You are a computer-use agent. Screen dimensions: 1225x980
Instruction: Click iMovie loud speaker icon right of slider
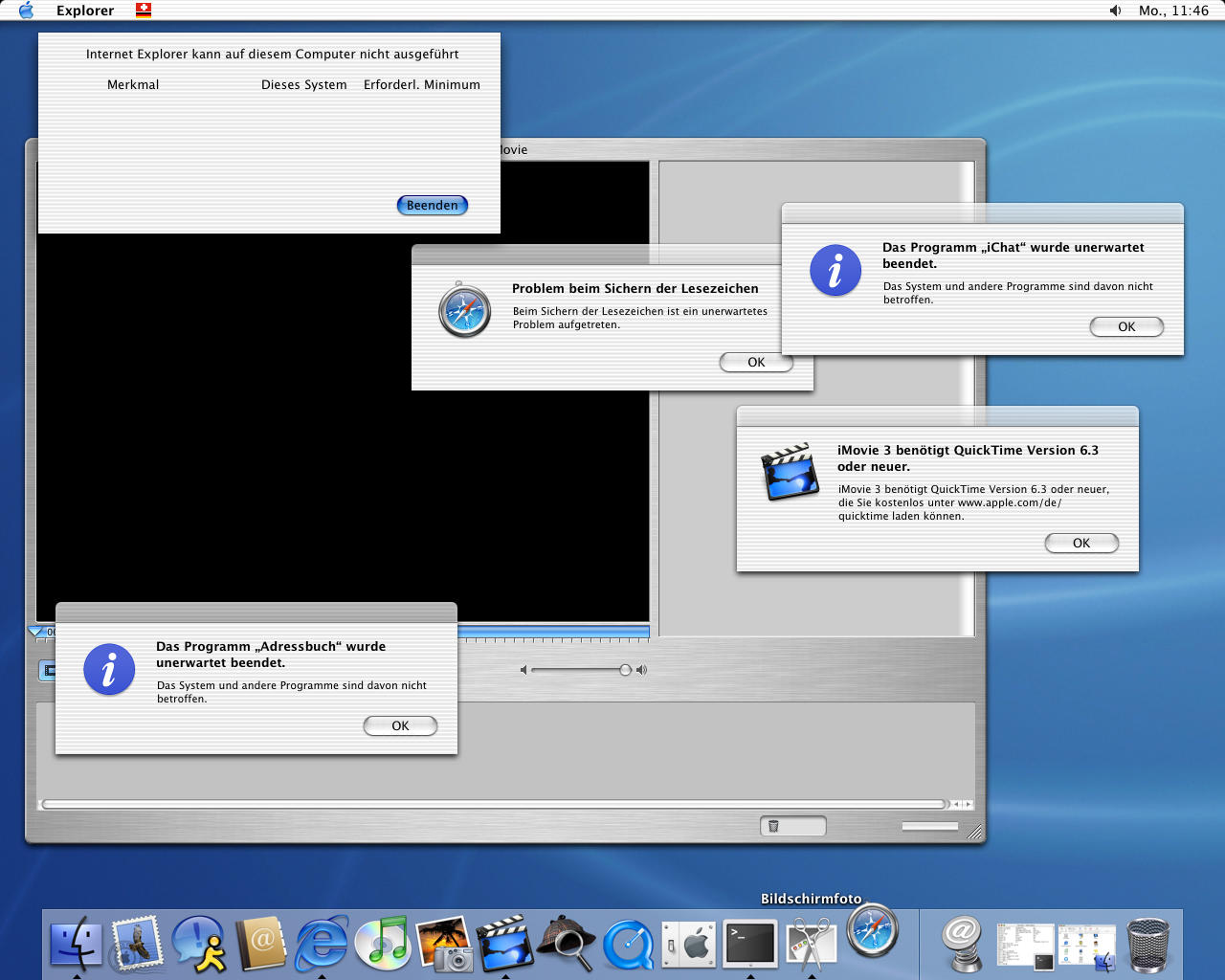(x=641, y=670)
